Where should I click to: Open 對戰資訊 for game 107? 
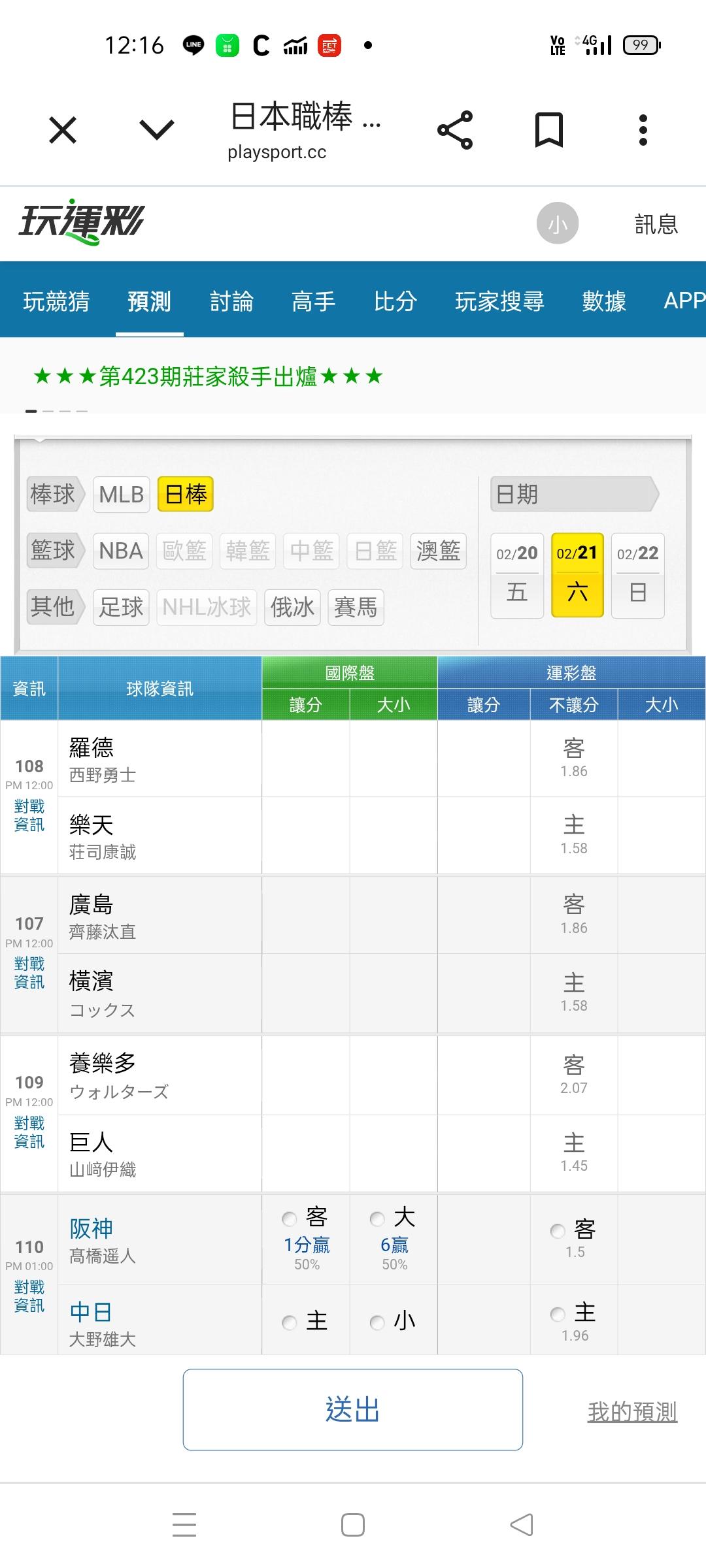[x=29, y=973]
